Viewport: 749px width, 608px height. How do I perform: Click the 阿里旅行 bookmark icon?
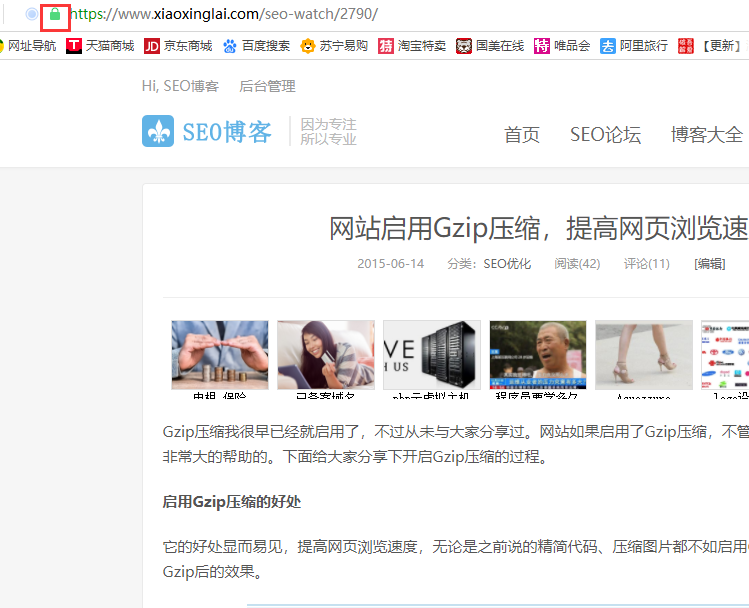pyautogui.click(x=608, y=46)
